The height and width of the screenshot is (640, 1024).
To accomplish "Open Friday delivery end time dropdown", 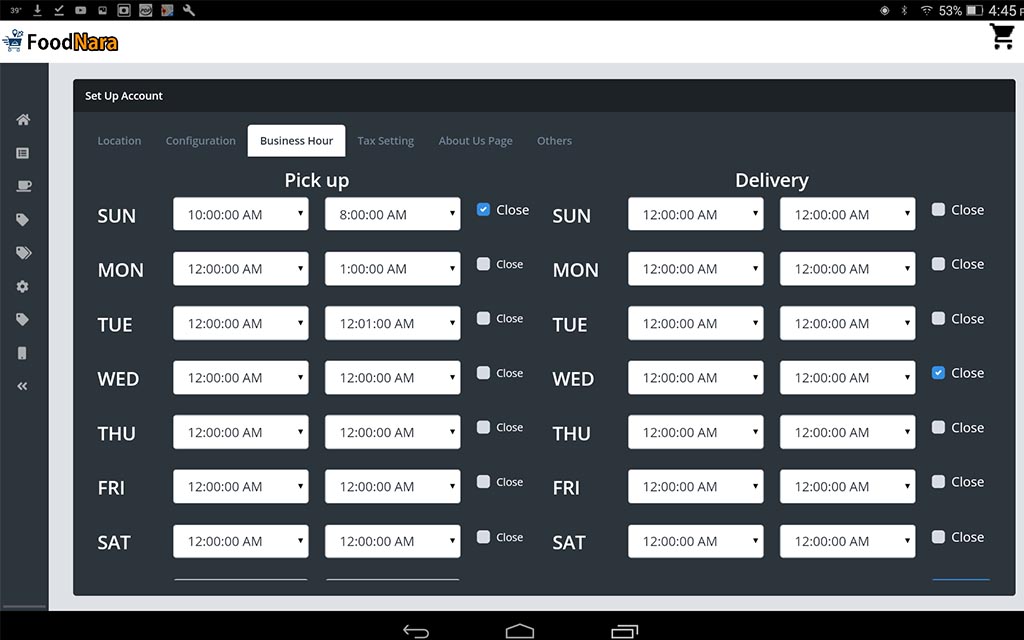I will (x=847, y=487).
